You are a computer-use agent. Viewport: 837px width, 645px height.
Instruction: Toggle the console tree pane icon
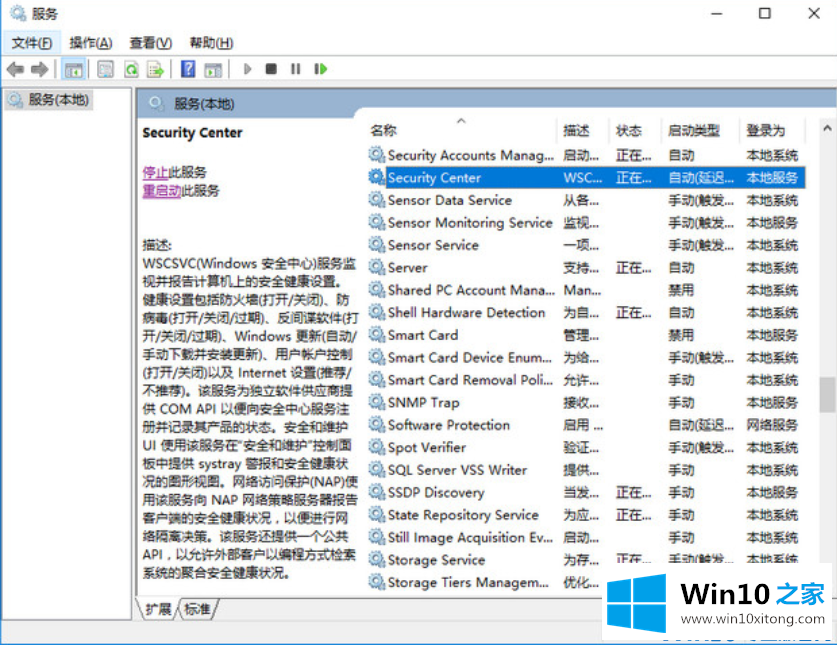pyautogui.click(x=74, y=69)
